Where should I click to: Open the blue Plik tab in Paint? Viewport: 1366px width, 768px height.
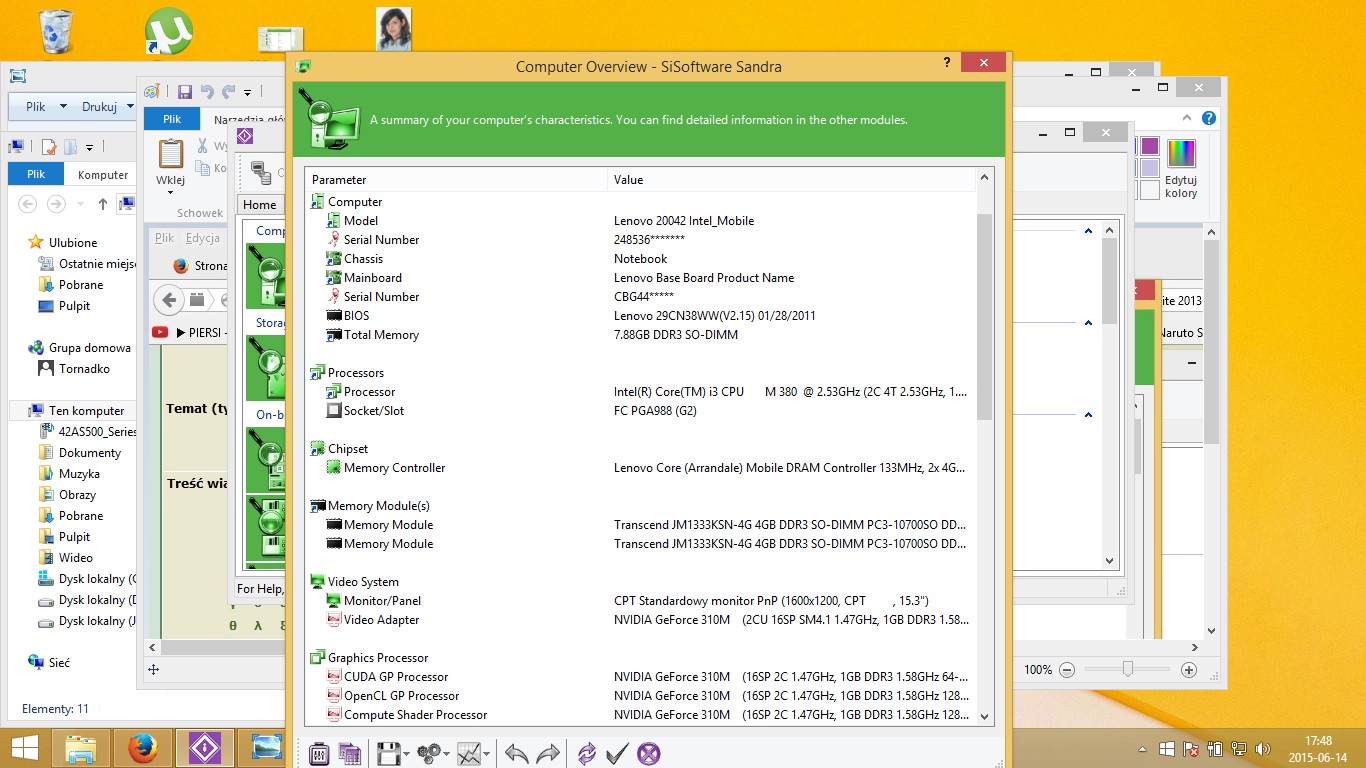[172, 119]
